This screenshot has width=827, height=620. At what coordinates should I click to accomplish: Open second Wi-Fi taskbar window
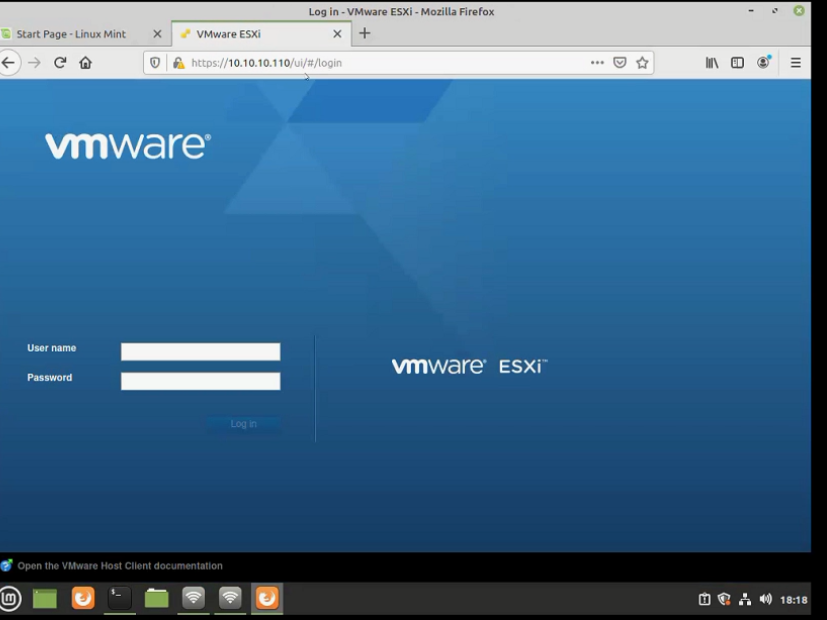230,598
